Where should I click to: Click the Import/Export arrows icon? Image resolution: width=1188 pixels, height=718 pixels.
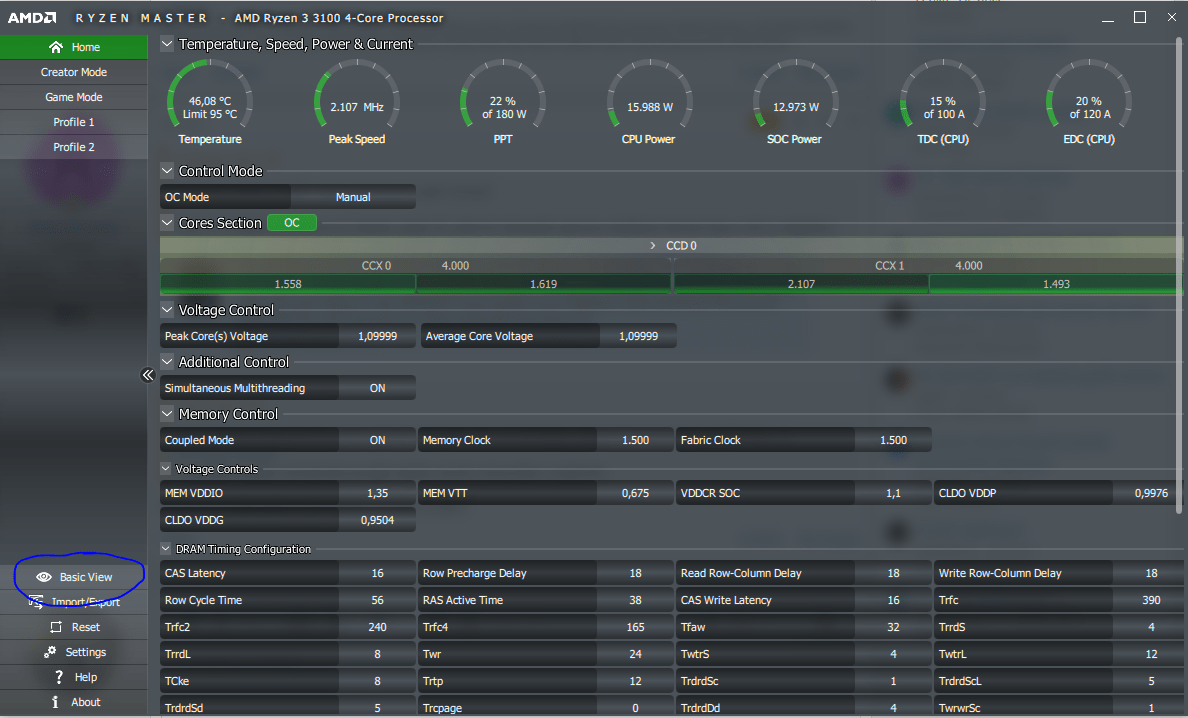click(x=36, y=602)
